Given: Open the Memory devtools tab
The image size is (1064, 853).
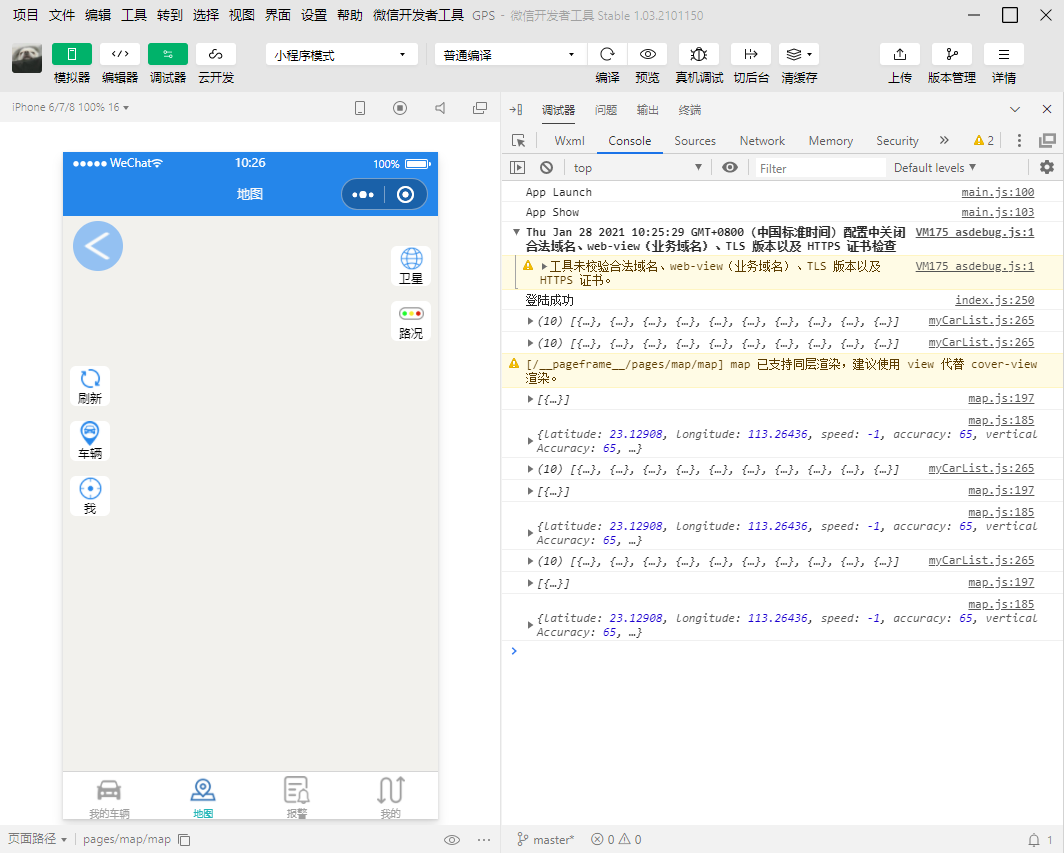Looking at the screenshot, I should pos(831,140).
